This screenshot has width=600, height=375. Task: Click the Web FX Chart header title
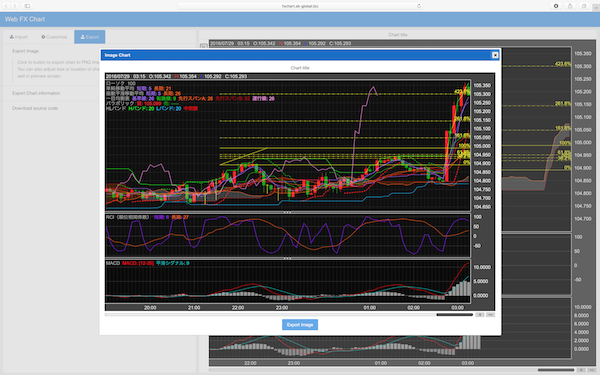click(x=25, y=19)
